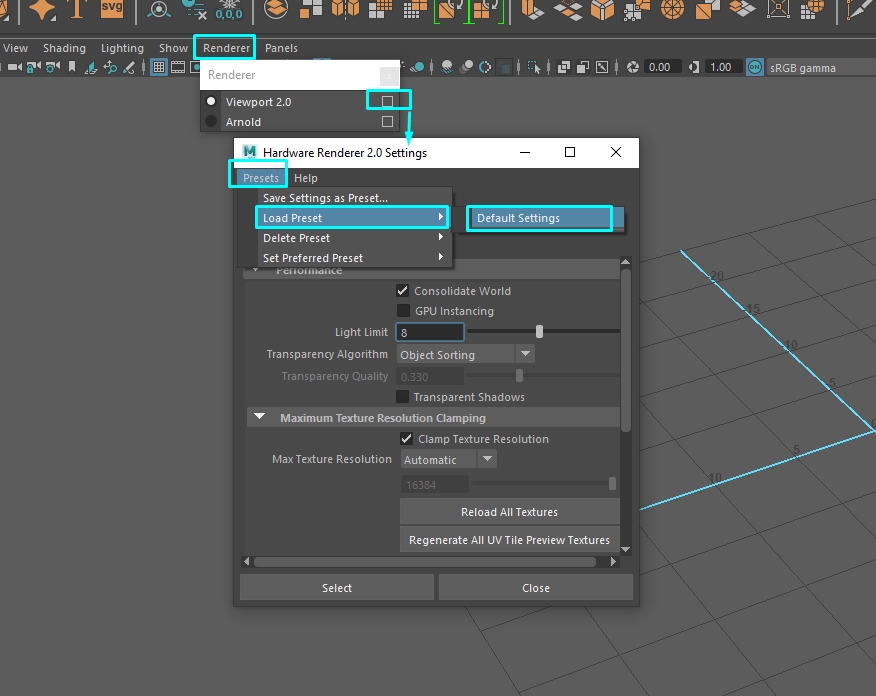The height and width of the screenshot is (696, 876).
Task: Toggle the Film Gate icon
Action: pos(178,68)
